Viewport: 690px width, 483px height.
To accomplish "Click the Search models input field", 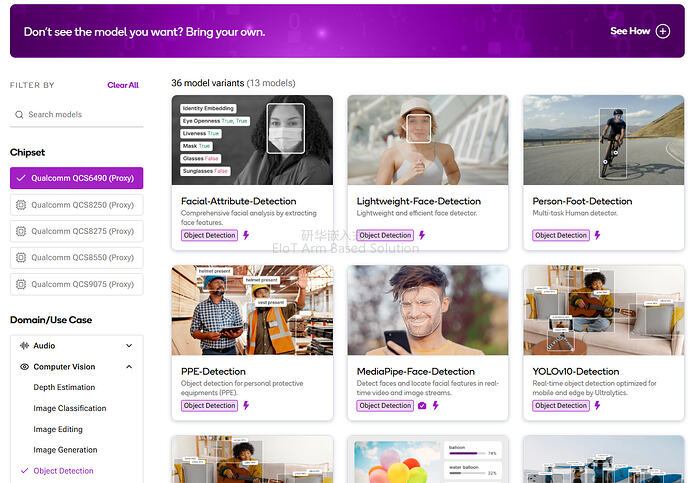I will tap(77, 115).
